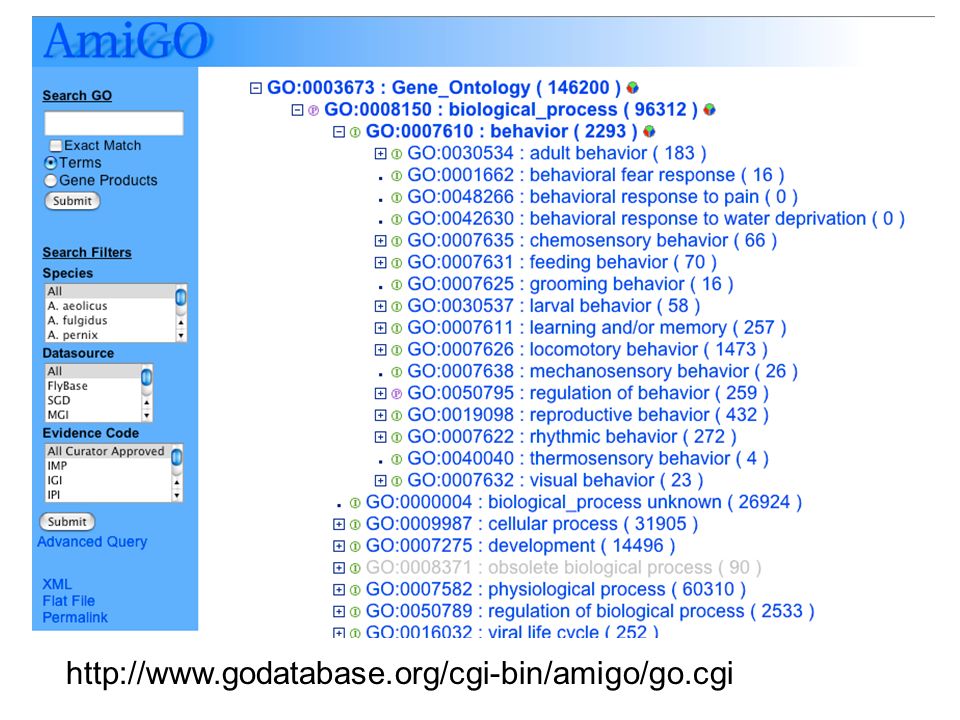Collapse the behavior node

pyautogui.click(x=339, y=132)
